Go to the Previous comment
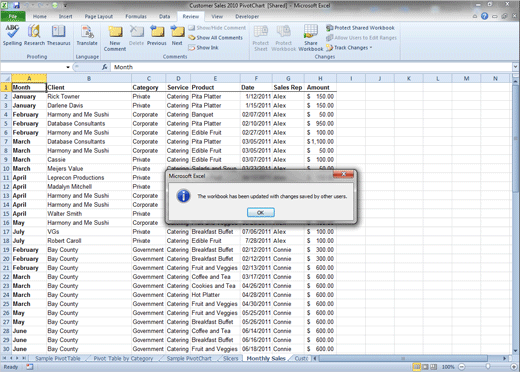The height and width of the screenshot is (372, 520). click(157, 35)
